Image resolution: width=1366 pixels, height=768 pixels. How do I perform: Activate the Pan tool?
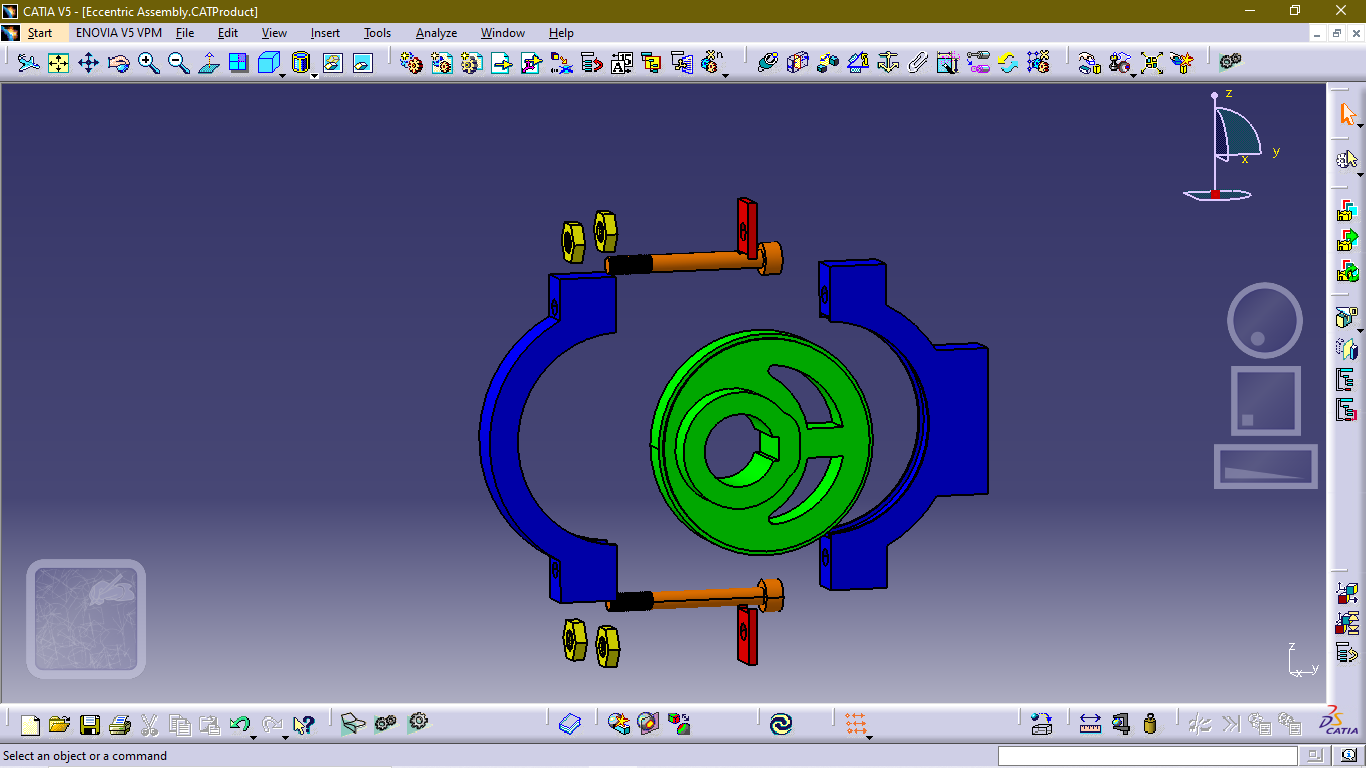(88, 62)
